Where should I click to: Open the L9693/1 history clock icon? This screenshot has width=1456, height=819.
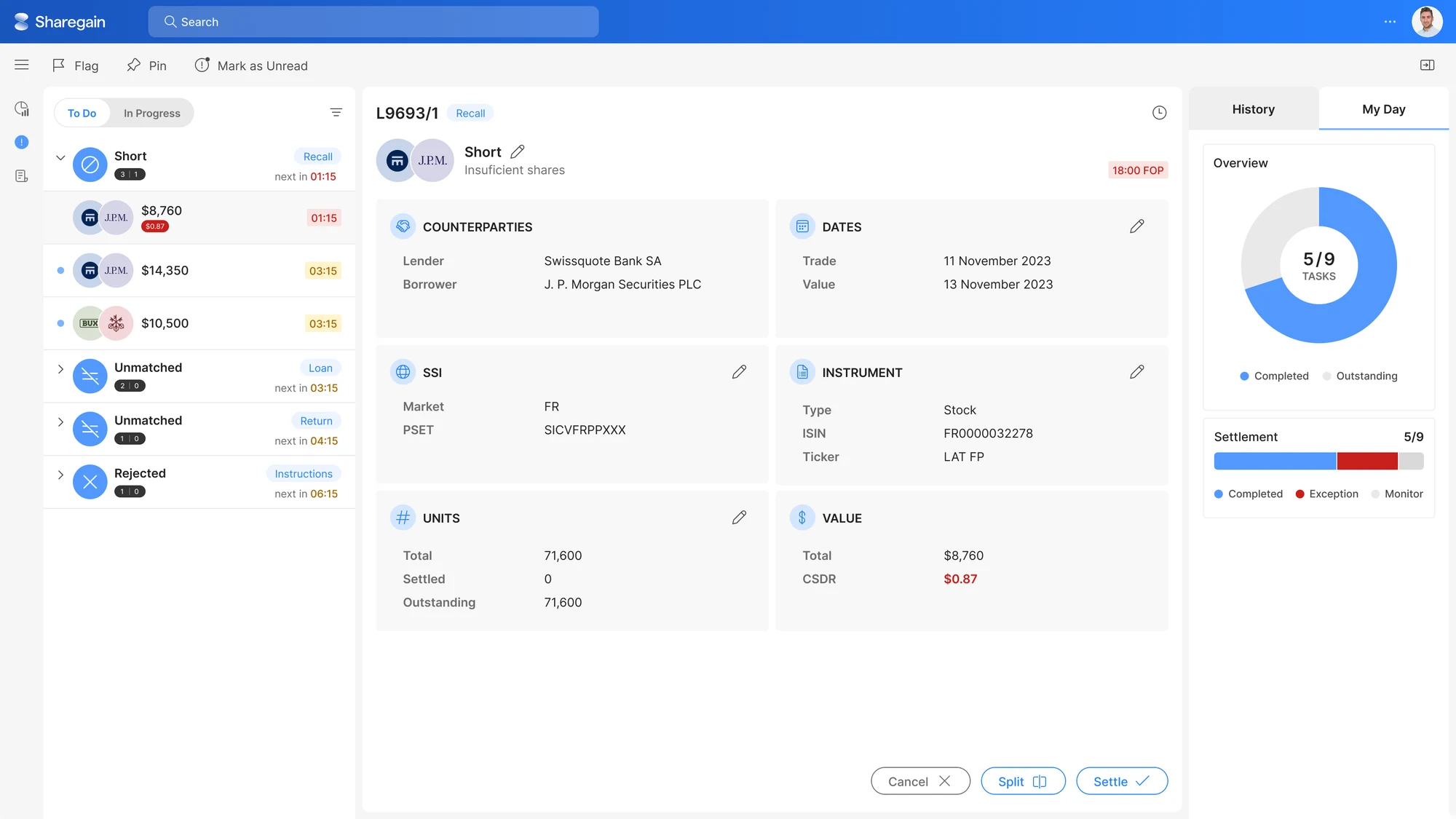(1159, 113)
